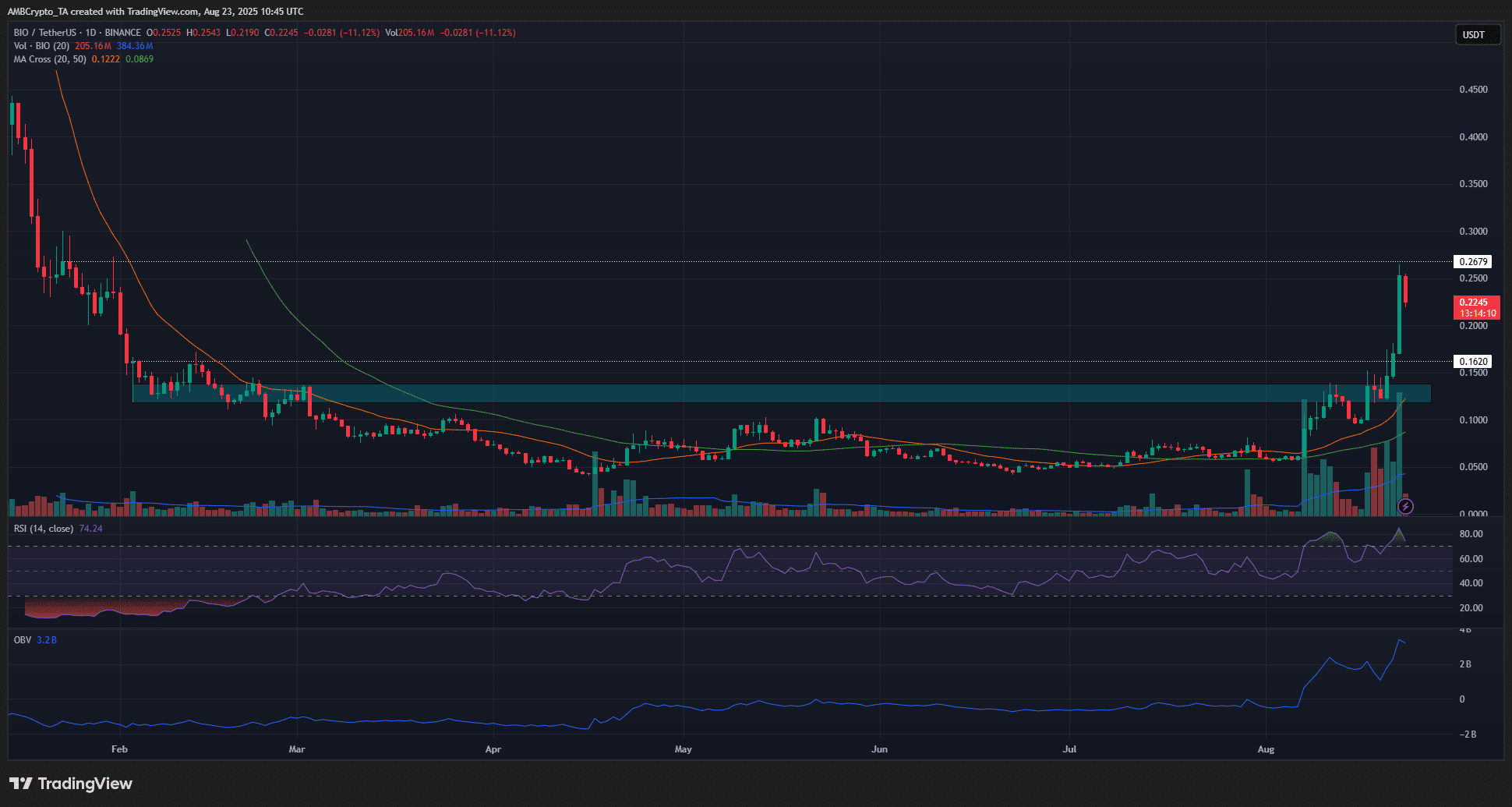The height and width of the screenshot is (807, 1512).
Task: Open the USDT currency selector
Action: pos(1478,34)
